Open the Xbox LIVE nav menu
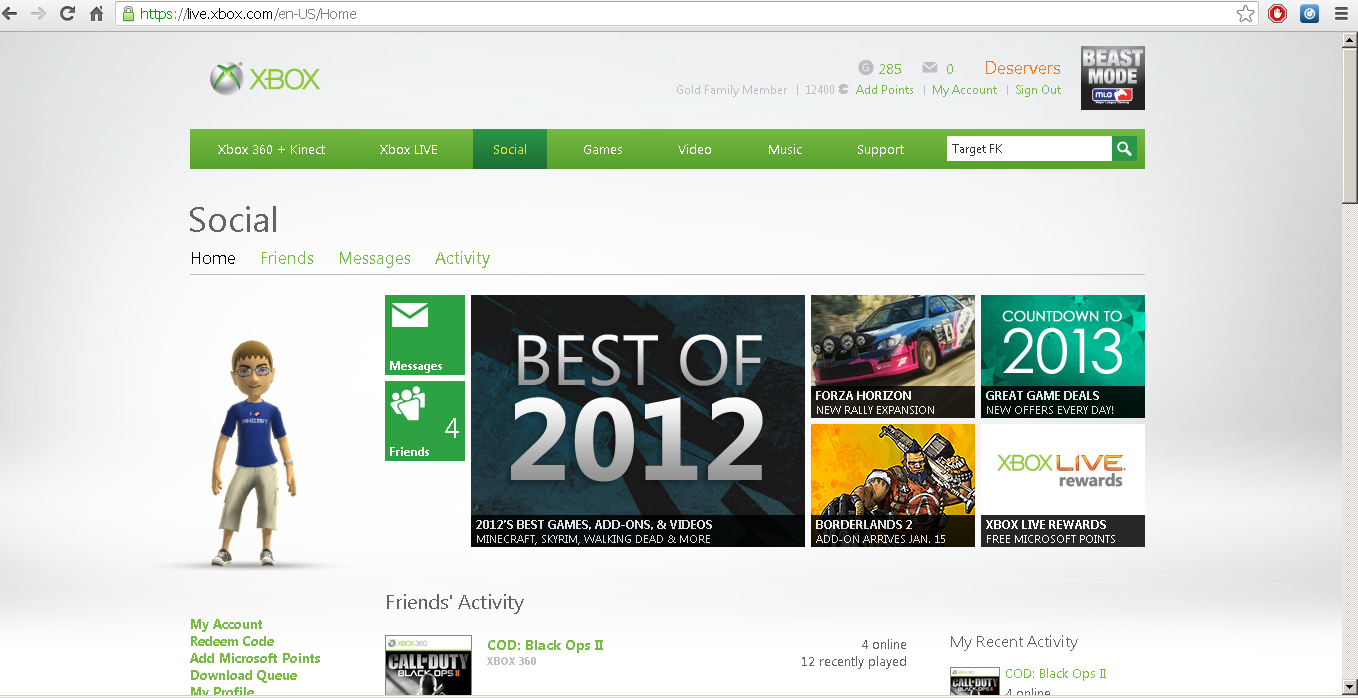The height and width of the screenshot is (698, 1358). coord(409,150)
